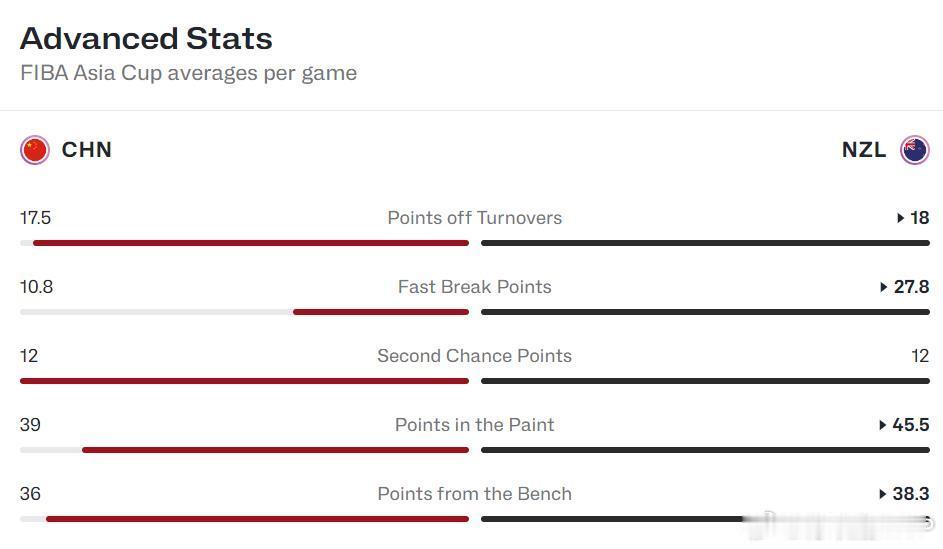943x549 pixels.
Task: Click the Advanced Stats heading
Action: [x=146, y=38]
